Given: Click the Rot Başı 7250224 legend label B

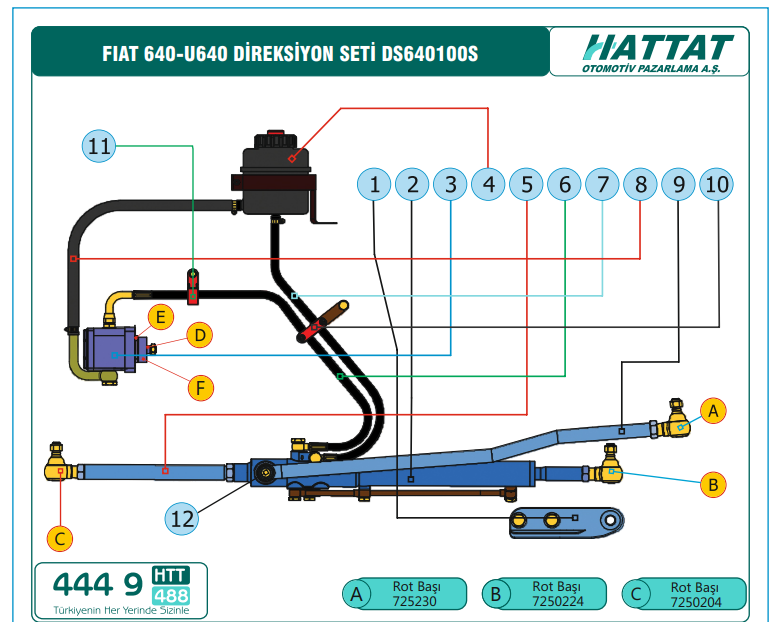Looking at the screenshot, I should pyautogui.click(x=544, y=594).
